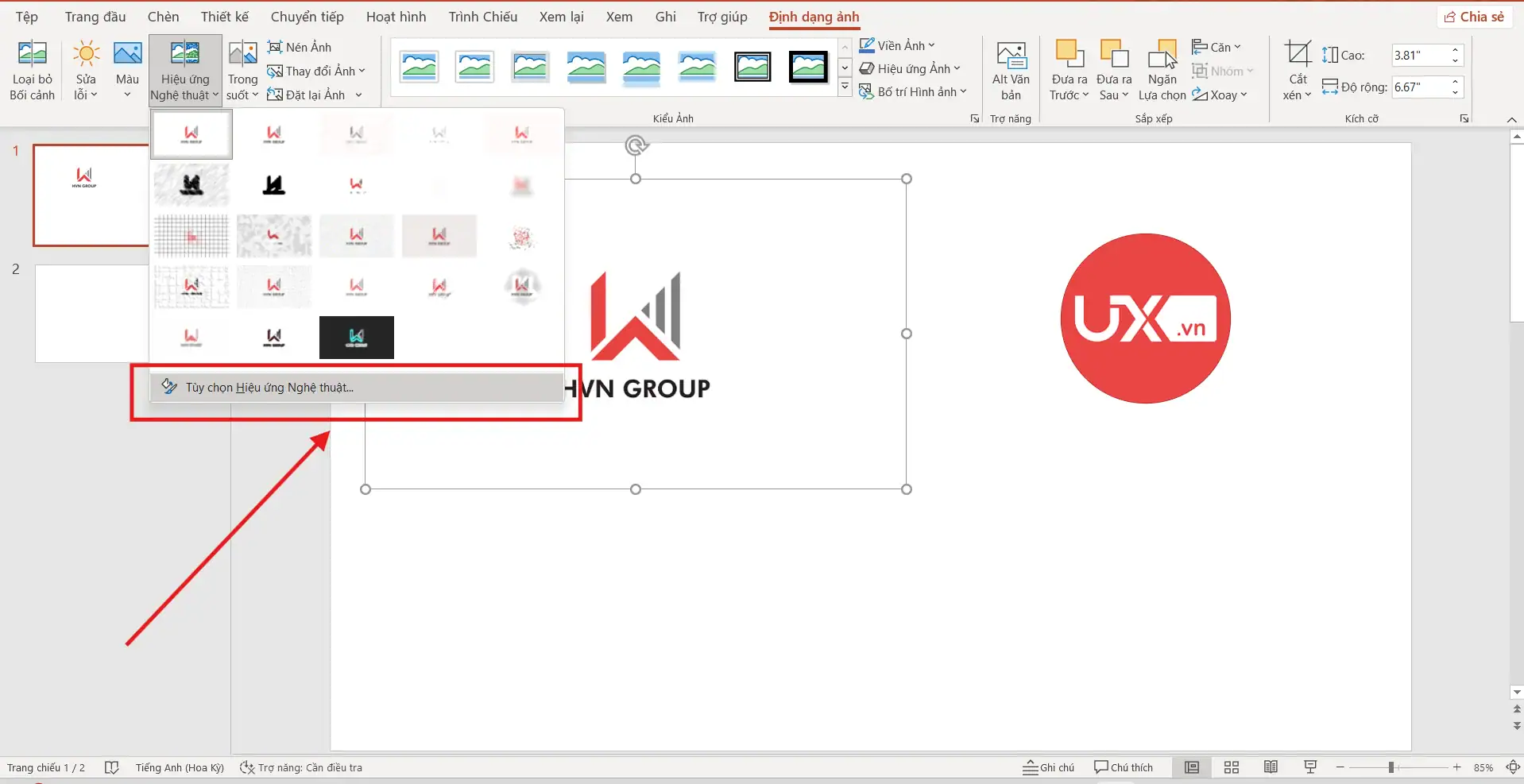
Task: Open the Bố trí Hình ảnh dropdown
Action: [x=913, y=91]
